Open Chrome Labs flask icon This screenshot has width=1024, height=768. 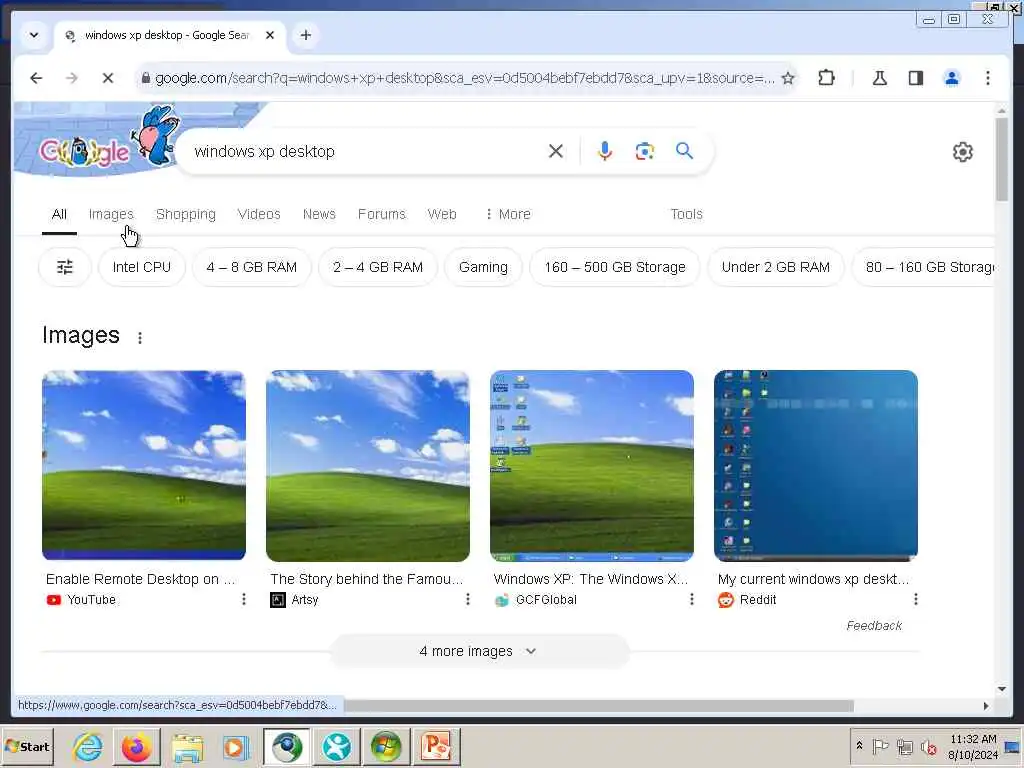(880, 78)
